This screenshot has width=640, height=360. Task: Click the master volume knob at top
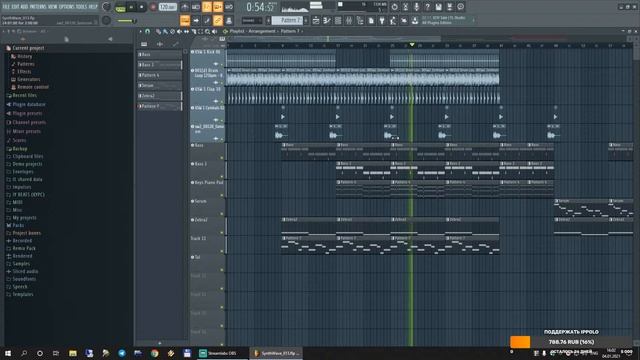107,7
